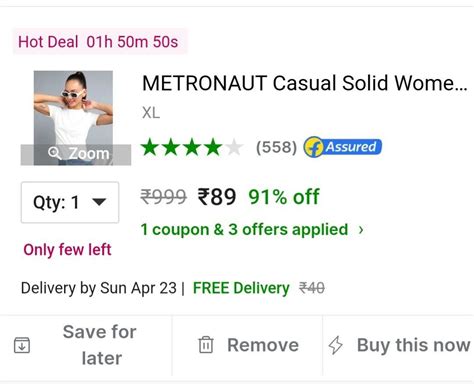Click the (558) ratings count
The height and width of the screenshot is (384, 474).
tap(276, 147)
